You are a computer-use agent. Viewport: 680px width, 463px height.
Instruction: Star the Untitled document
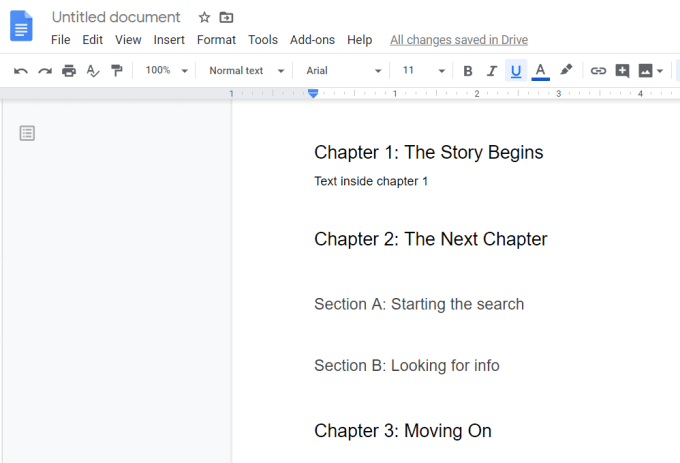pos(204,17)
